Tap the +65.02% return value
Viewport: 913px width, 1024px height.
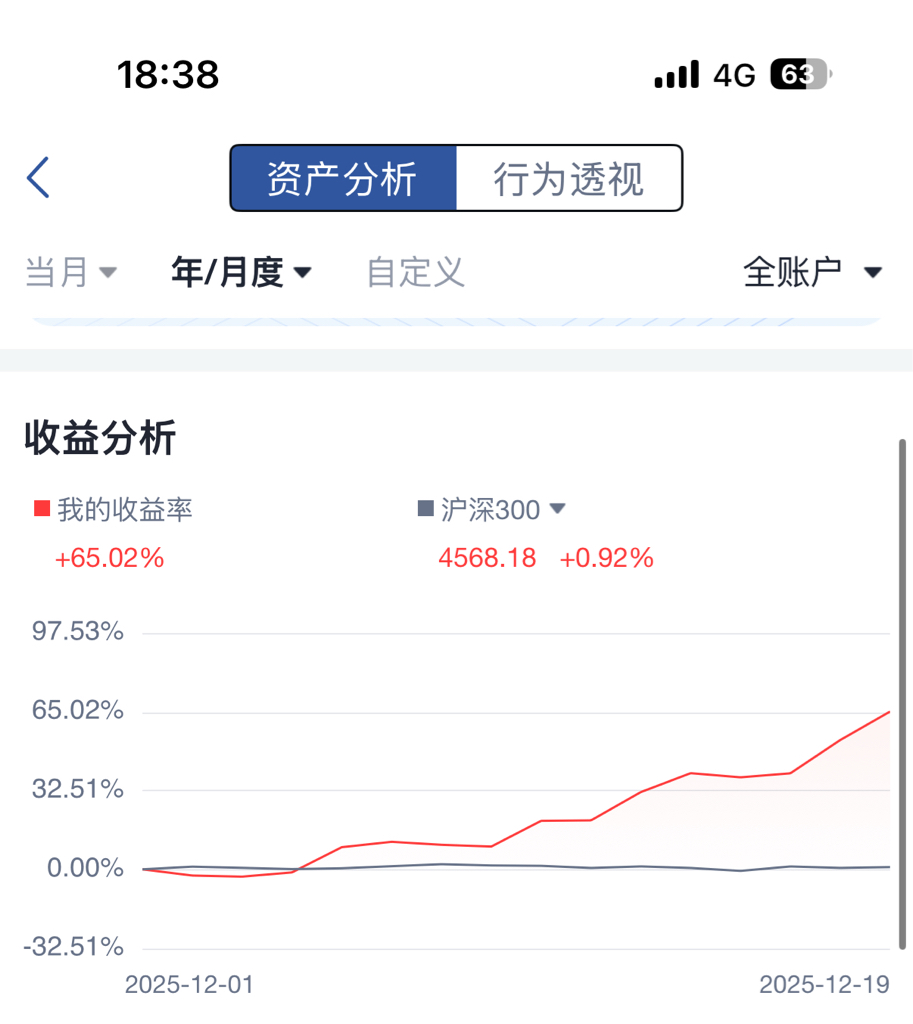tap(109, 558)
